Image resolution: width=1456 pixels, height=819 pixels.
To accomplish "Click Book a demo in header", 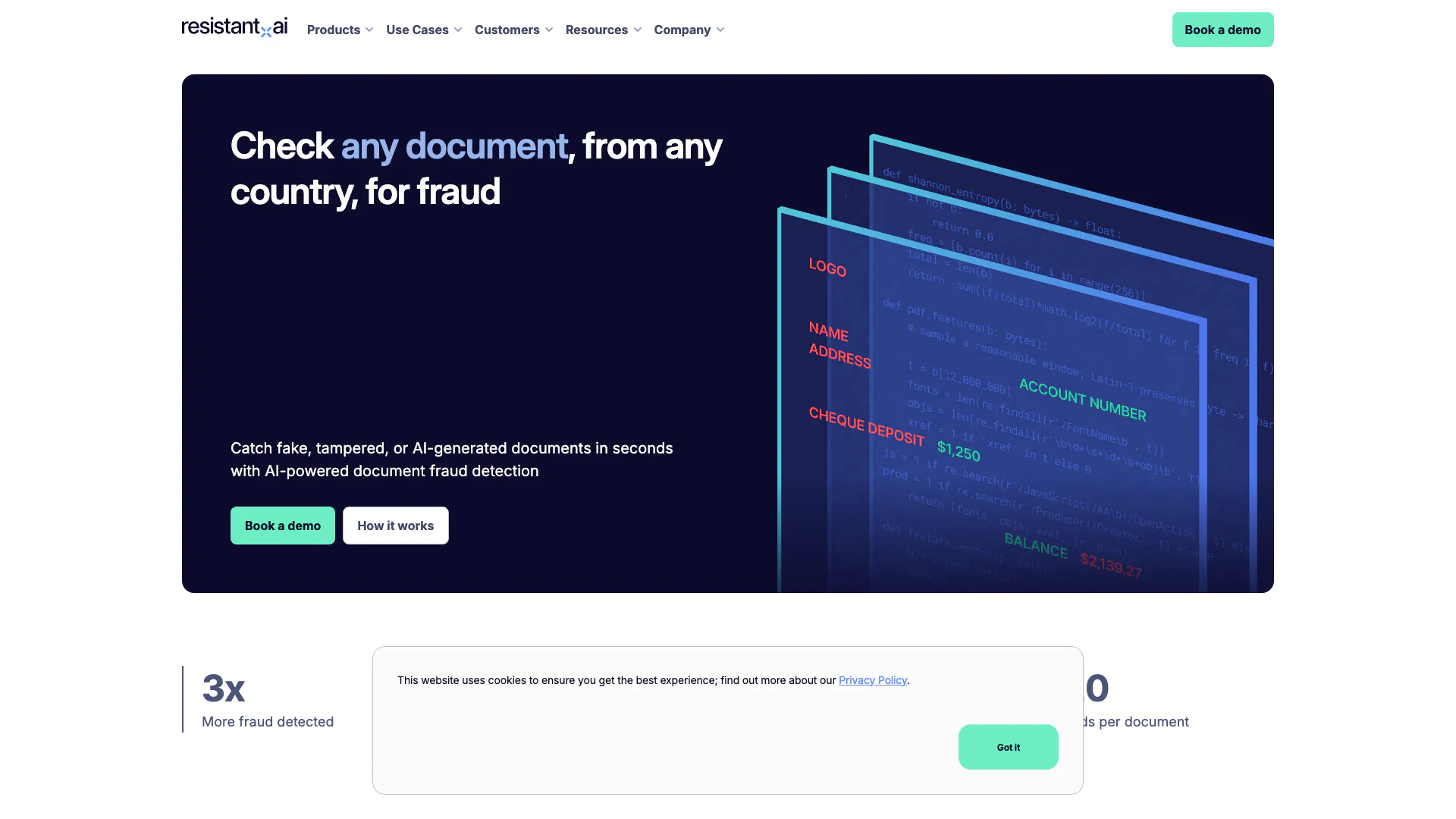I will click(x=1222, y=30).
